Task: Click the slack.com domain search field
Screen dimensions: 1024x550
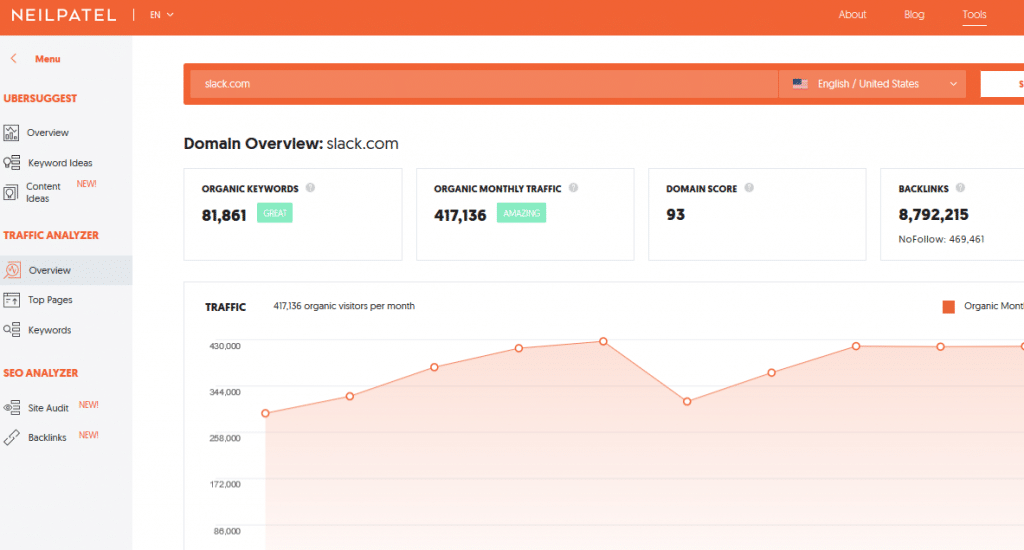Action: click(x=480, y=84)
